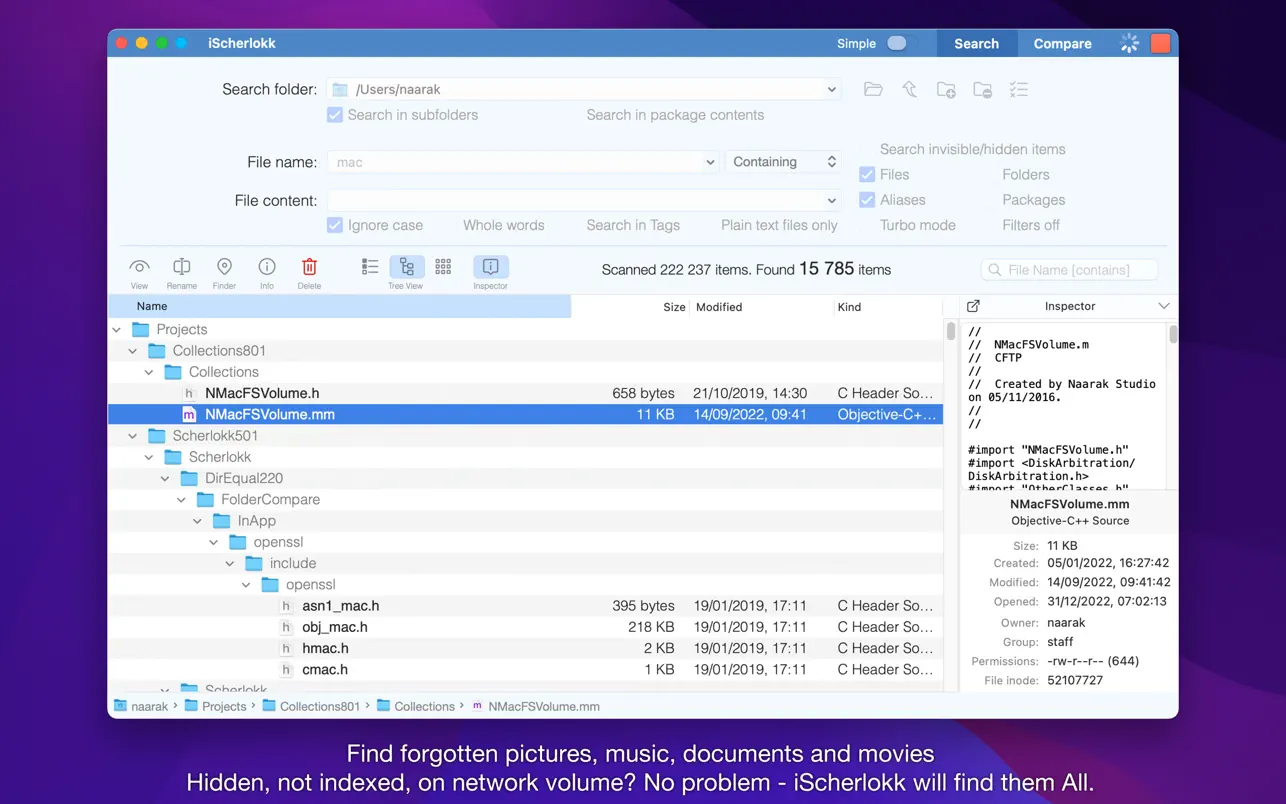Collapse the Projects folder tree
Screen dimensions: 1286x804
pyautogui.click(x=117, y=330)
